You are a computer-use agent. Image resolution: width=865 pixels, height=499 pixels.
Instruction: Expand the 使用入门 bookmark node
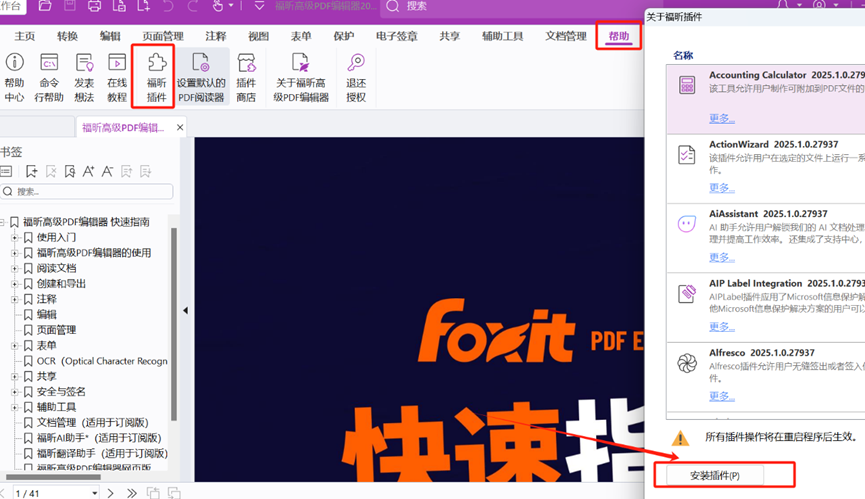[x=14, y=238]
